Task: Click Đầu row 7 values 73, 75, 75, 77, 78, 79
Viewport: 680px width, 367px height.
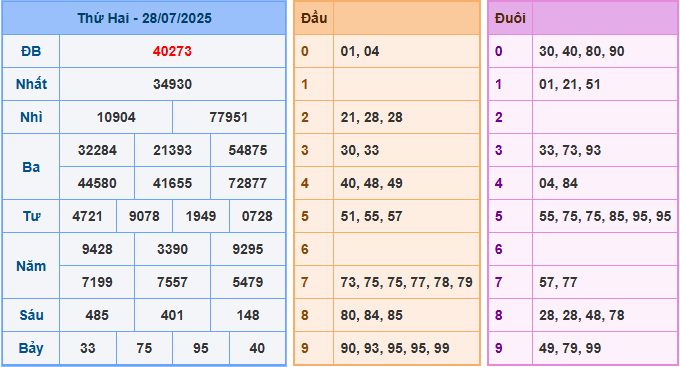Action: 406,282
